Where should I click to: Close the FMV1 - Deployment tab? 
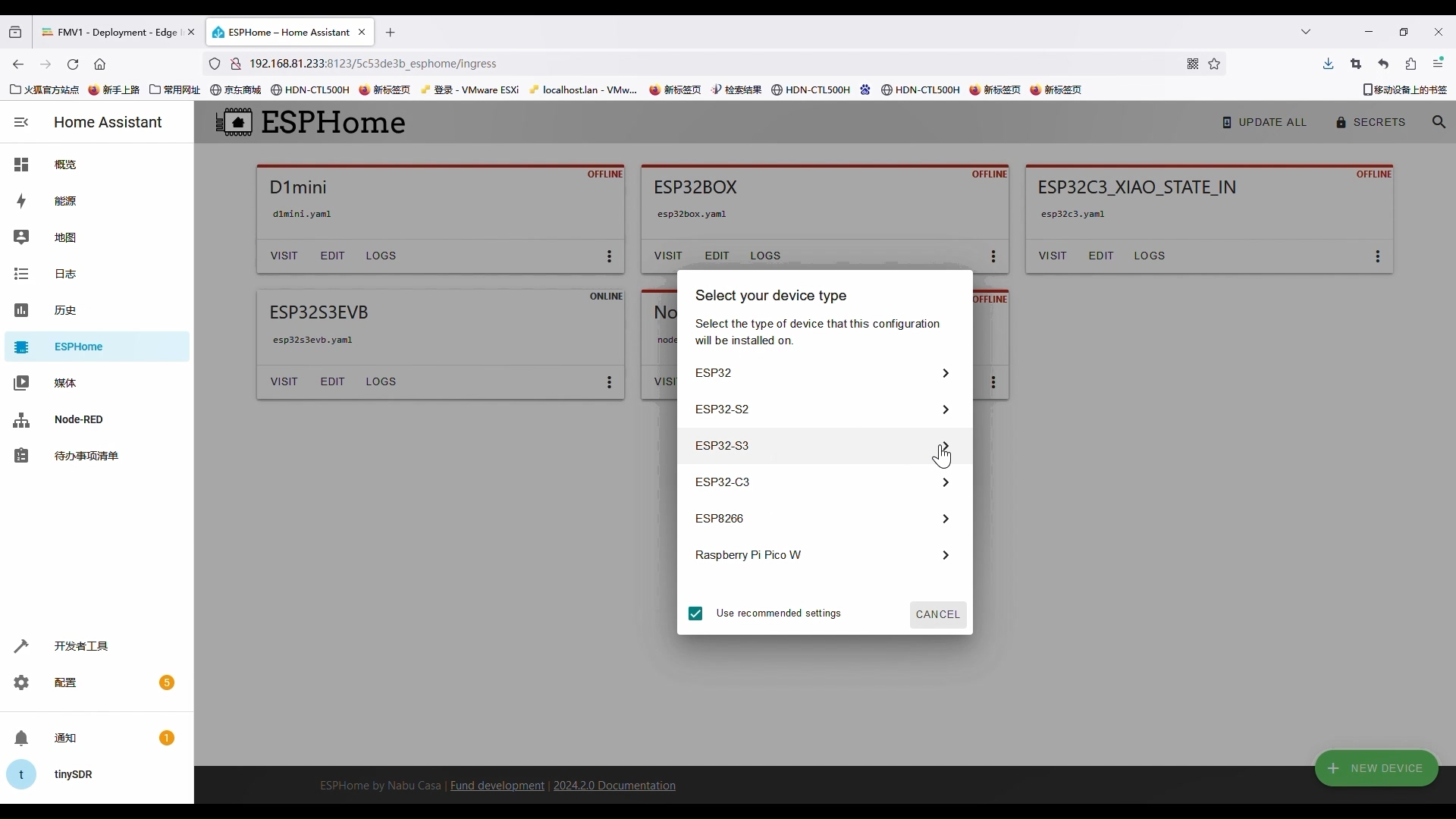191,33
